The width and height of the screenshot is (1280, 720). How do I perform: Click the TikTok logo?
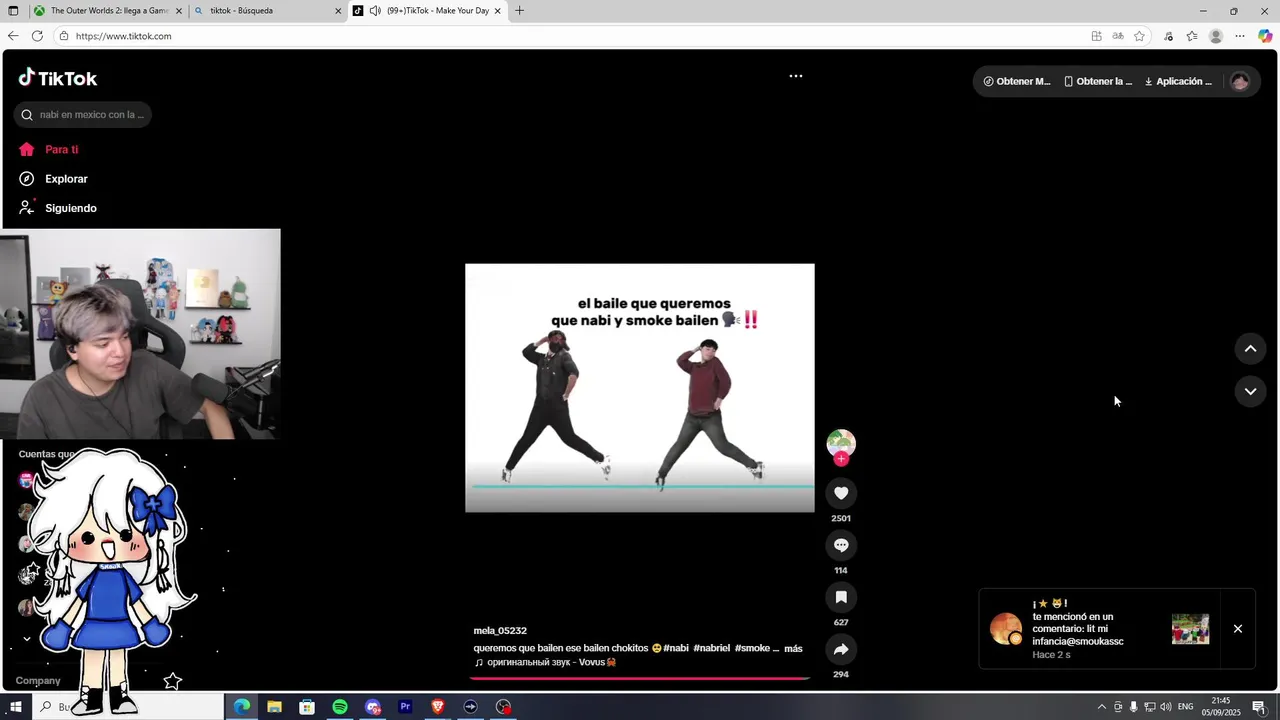point(58,78)
